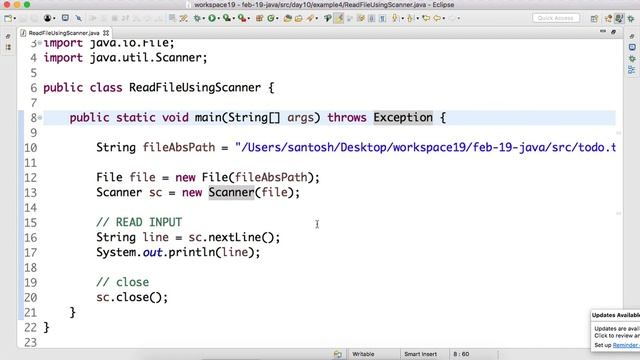The image size is (640, 360).
Task: Collapse the main method fold at line 8
Action: [40, 118]
